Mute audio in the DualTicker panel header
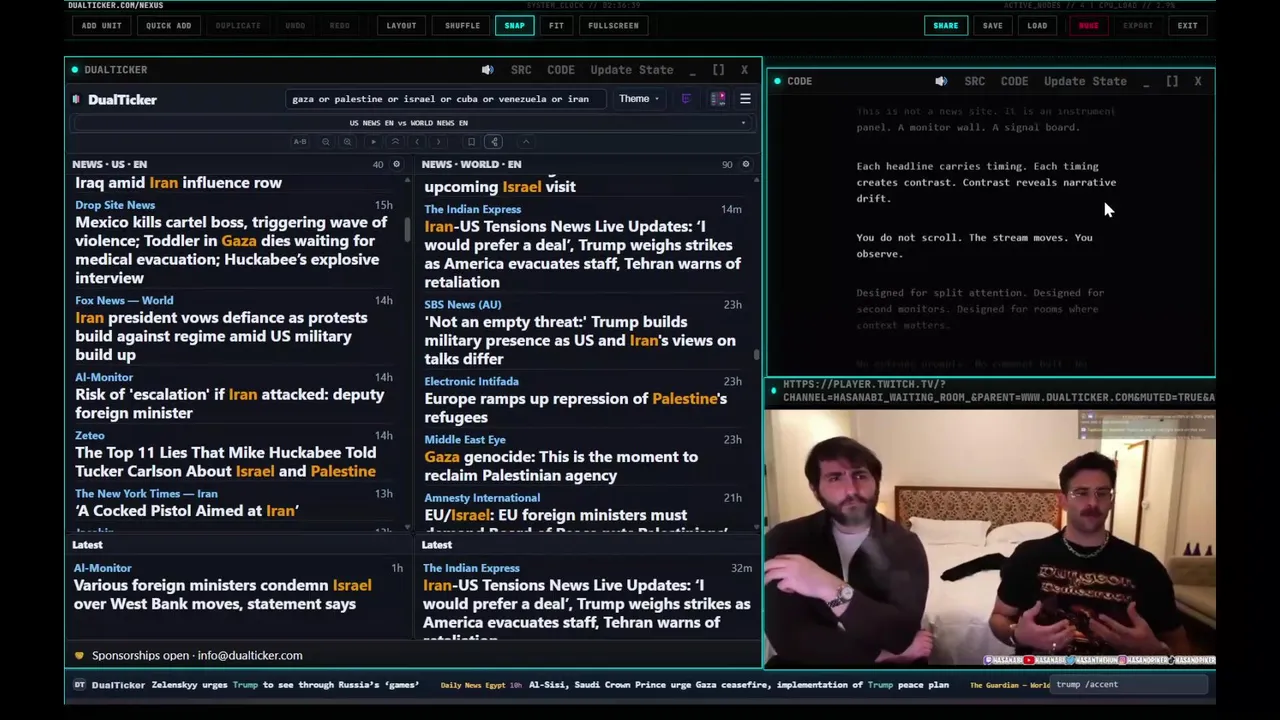The height and width of the screenshot is (720, 1280). (487, 70)
